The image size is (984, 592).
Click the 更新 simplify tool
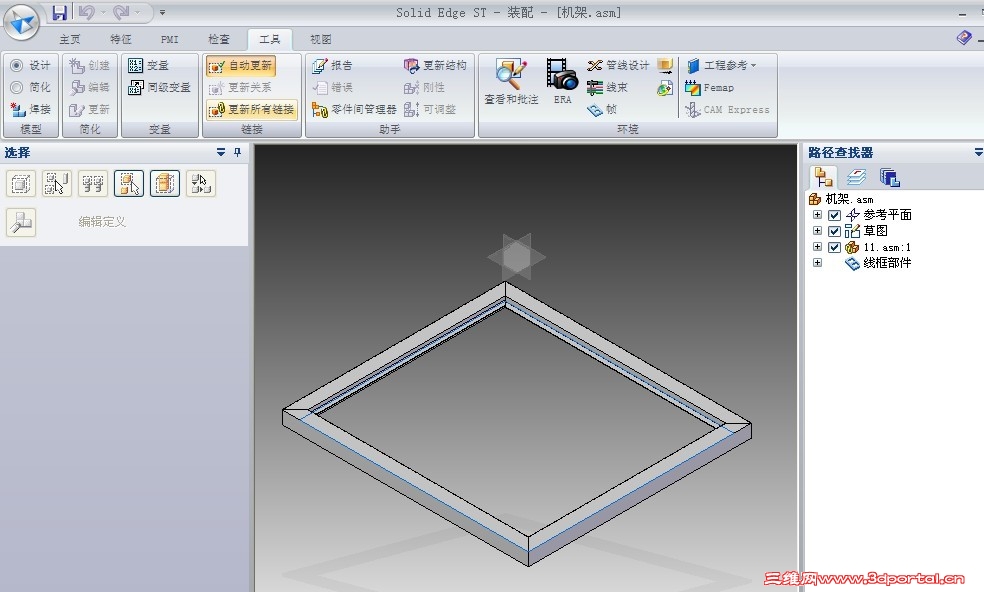point(89,109)
